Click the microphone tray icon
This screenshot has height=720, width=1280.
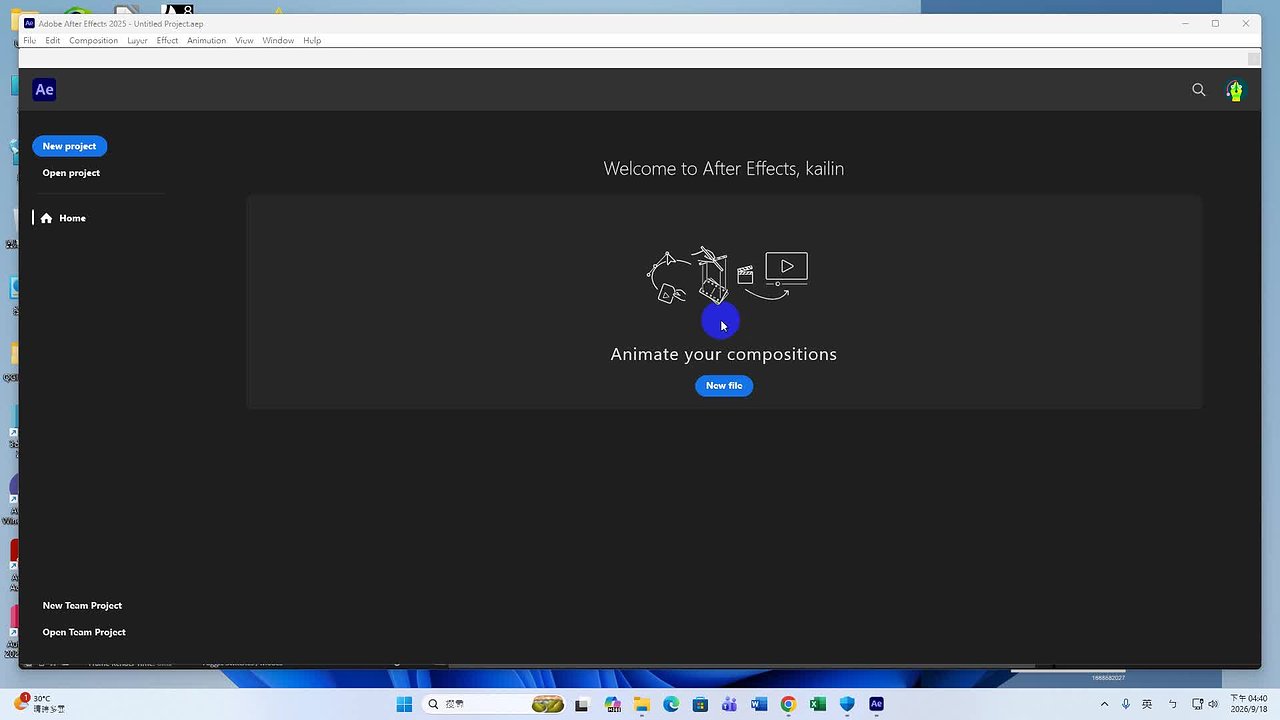pyautogui.click(x=1126, y=704)
